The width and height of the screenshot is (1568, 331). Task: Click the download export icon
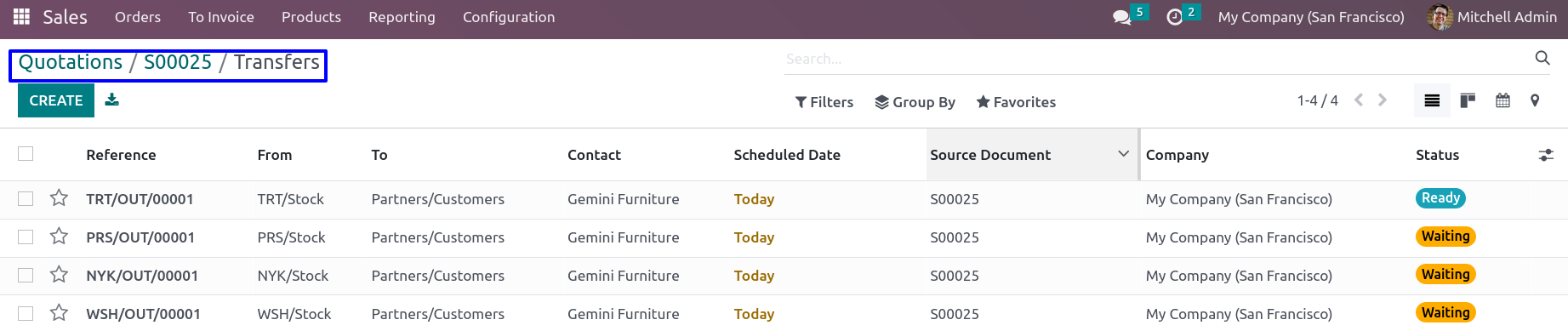click(x=111, y=100)
